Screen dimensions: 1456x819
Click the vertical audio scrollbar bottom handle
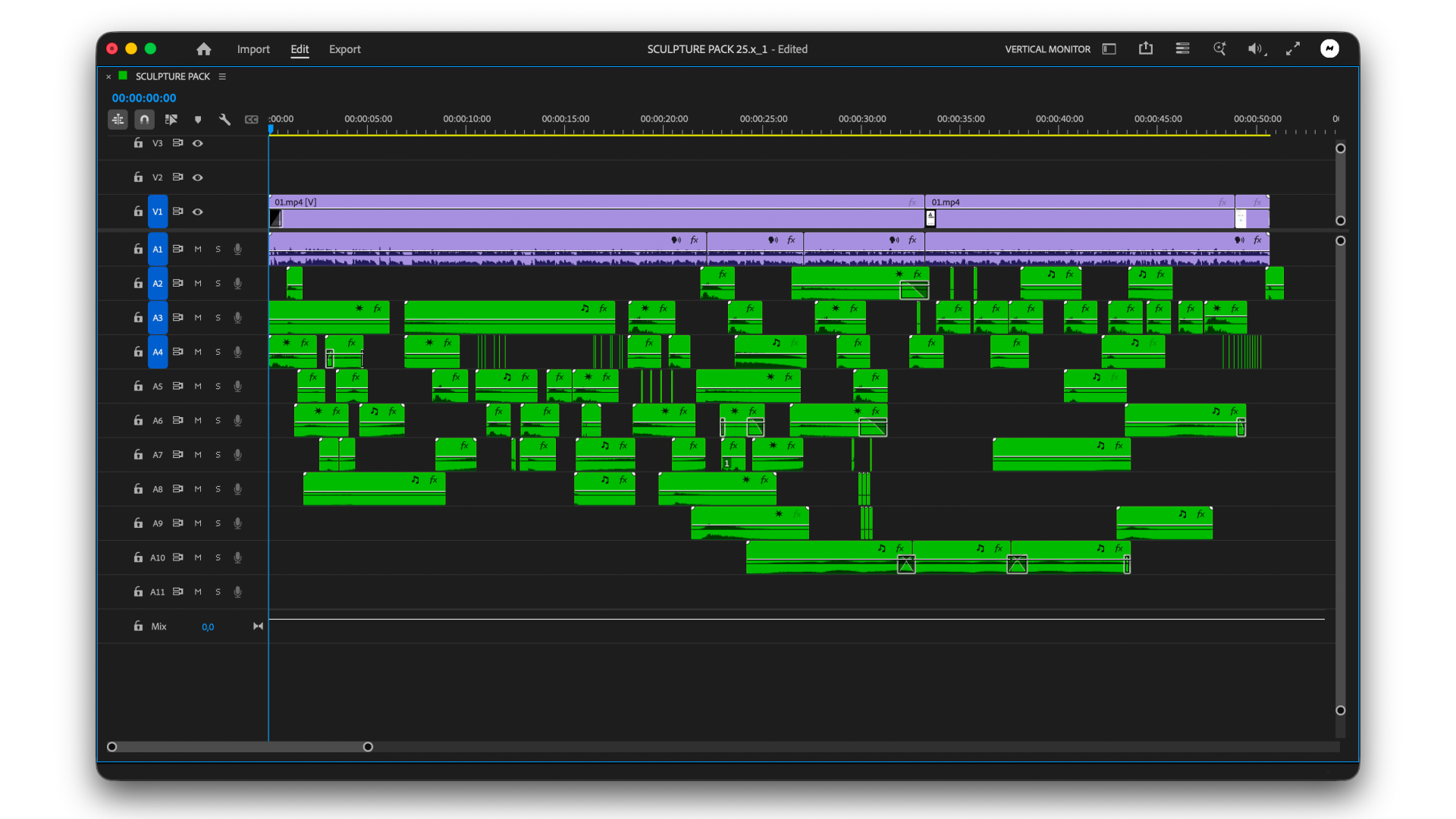[1340, 711]
